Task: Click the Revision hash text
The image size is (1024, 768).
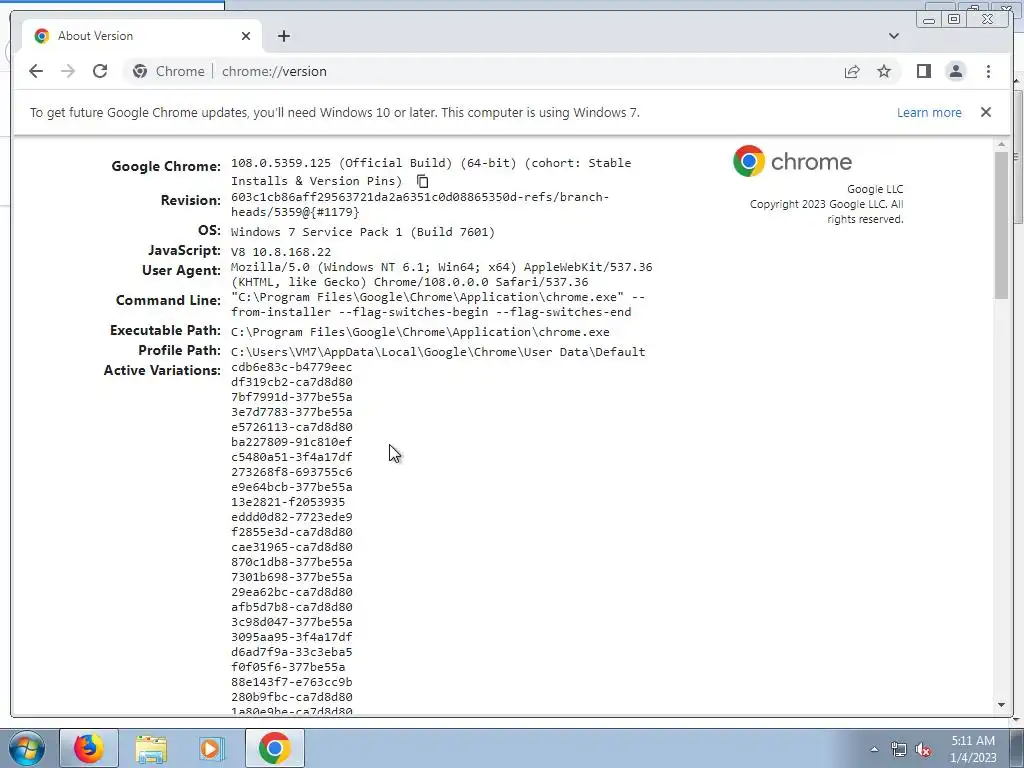Action: click(x=420, y=204)
